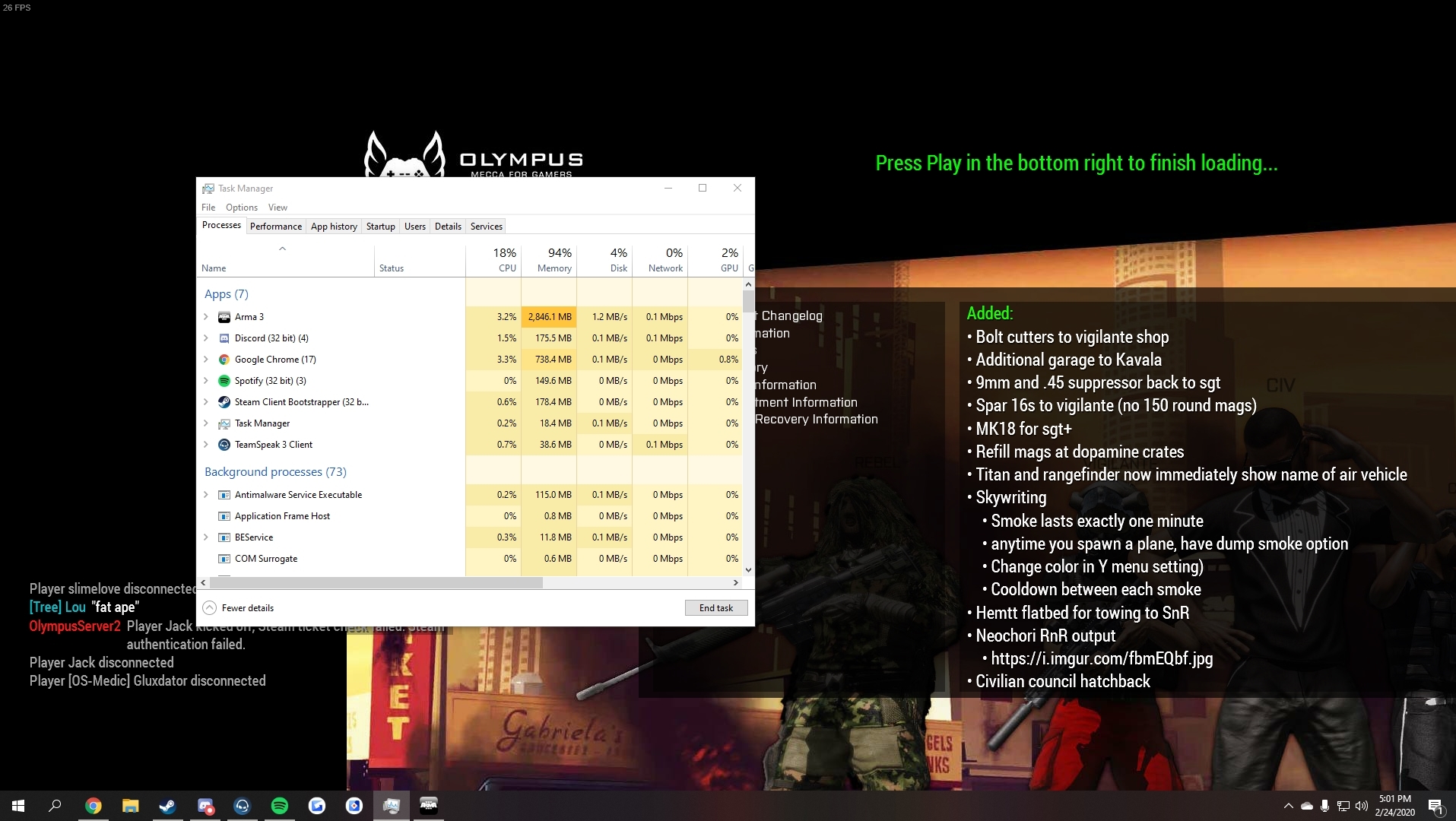Expand the Task Manager process row
Screen dimensions: 1456x821
(x=206, y=423)
